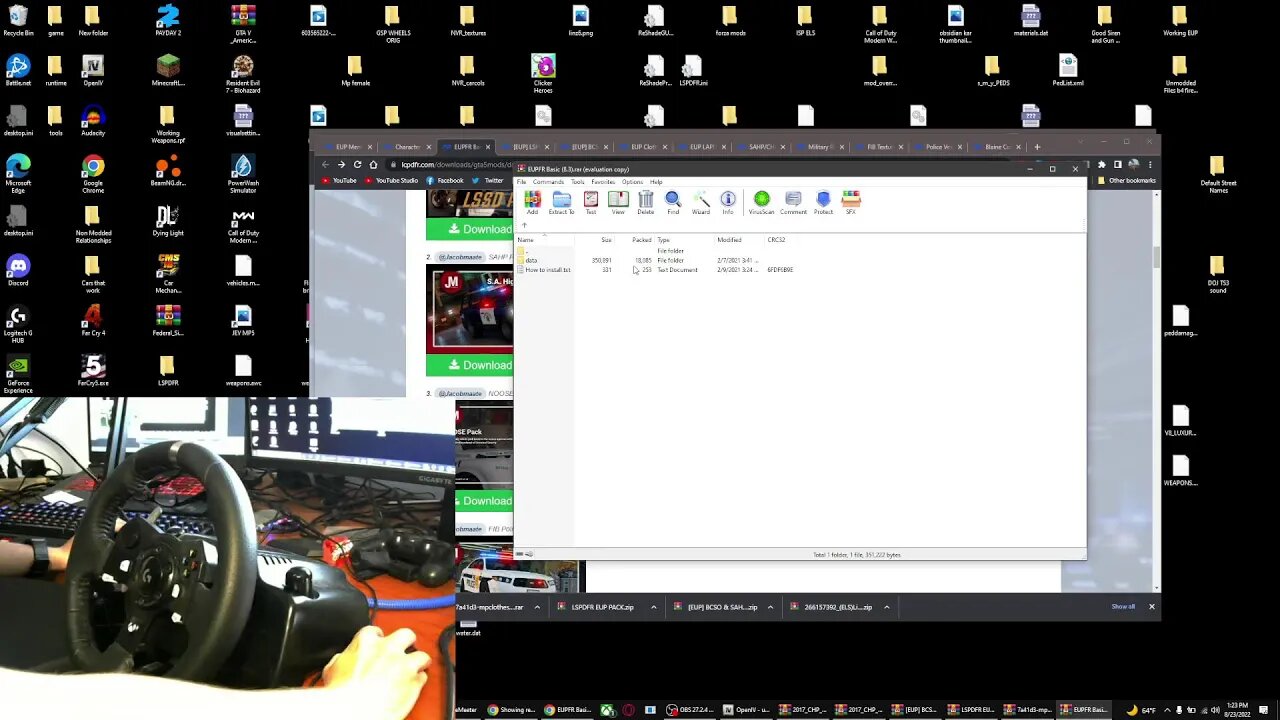Expand options for LSPDFR EUP PACK.zip download
Image resolution: width=1280 pixels, height=720 pixels.
click(654, 607)
